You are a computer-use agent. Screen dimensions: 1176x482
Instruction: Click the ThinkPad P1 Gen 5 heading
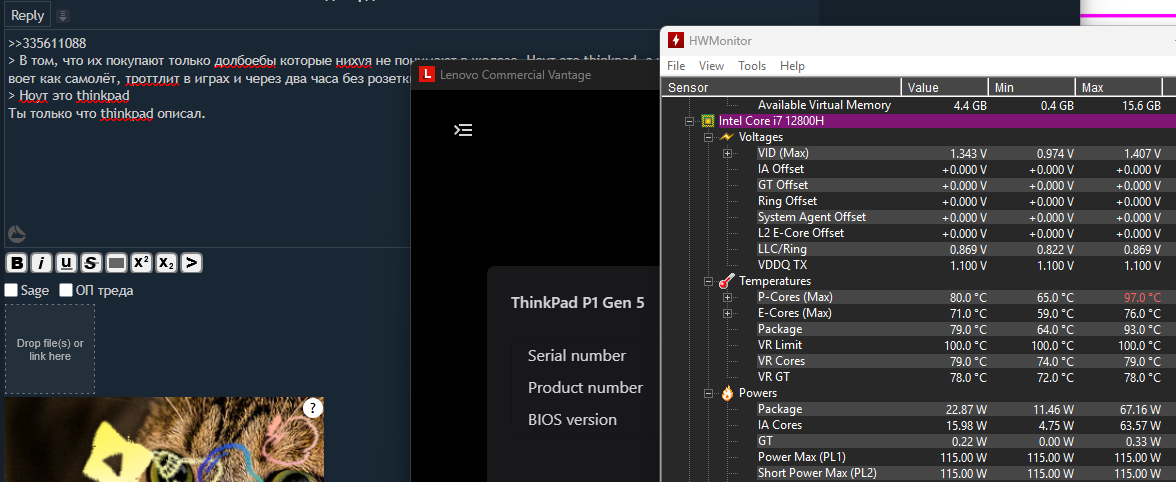[577, 303]
